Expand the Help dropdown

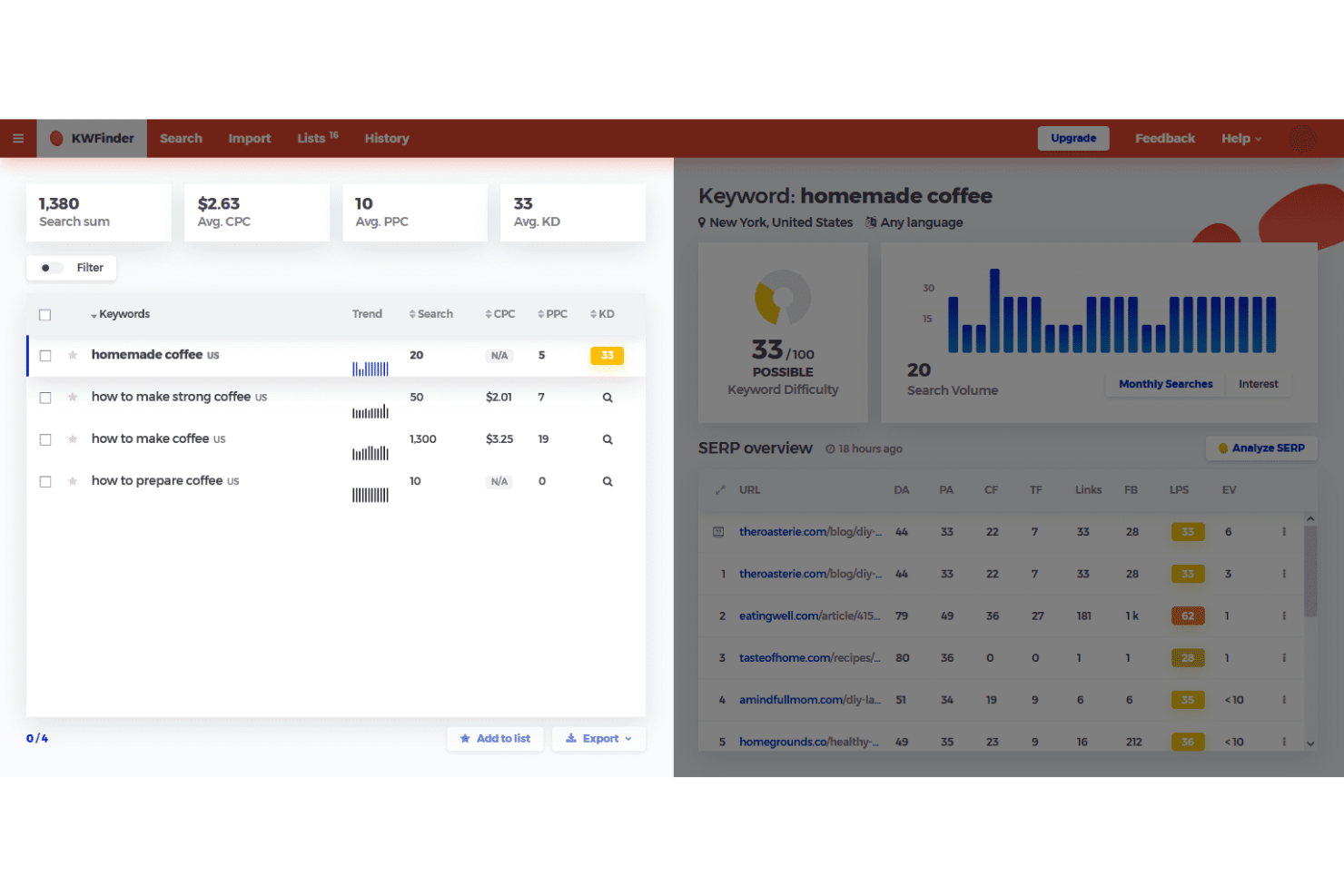pos(1241,139)
